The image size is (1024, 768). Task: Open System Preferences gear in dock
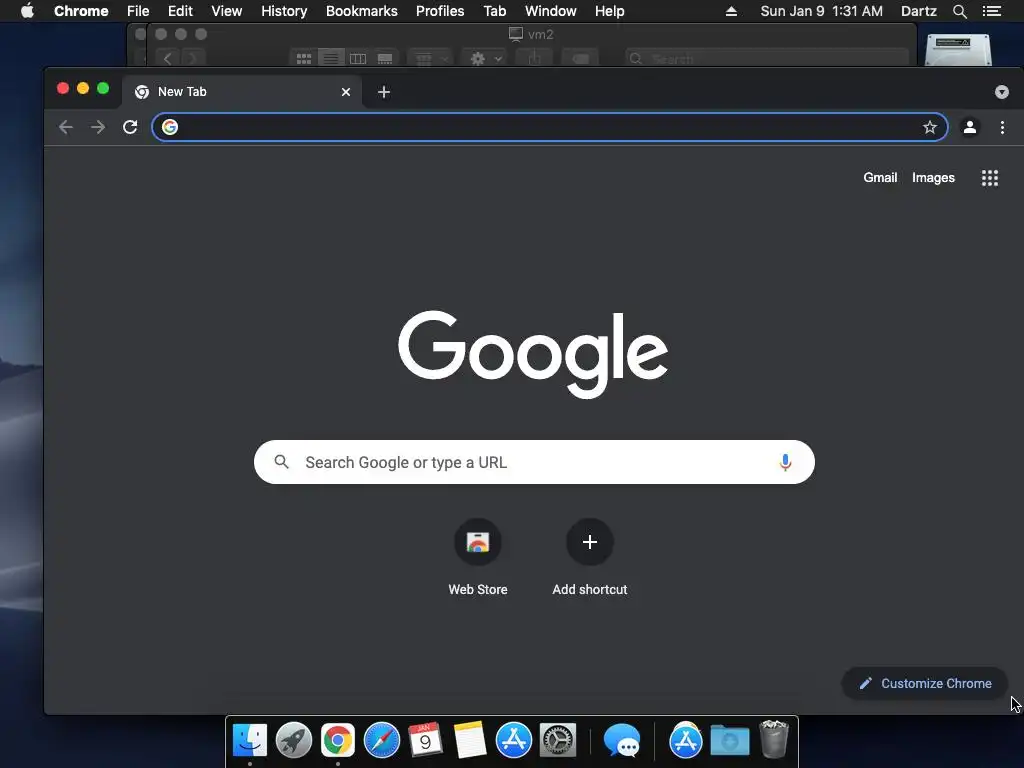[558, 741]
